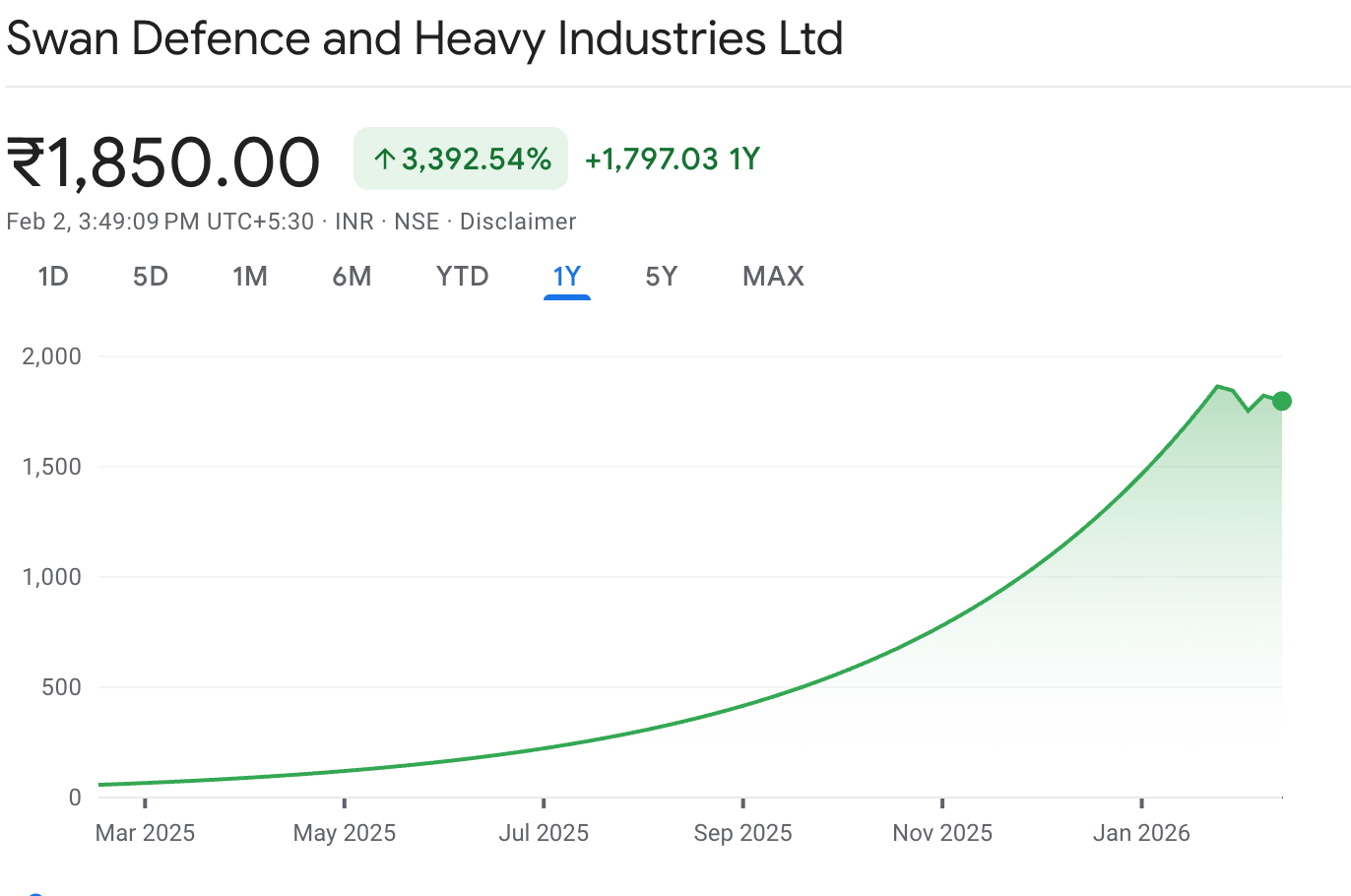Click the up-arrow icon beside 3,392.54%
The image size is (1351, 896).
385,159
